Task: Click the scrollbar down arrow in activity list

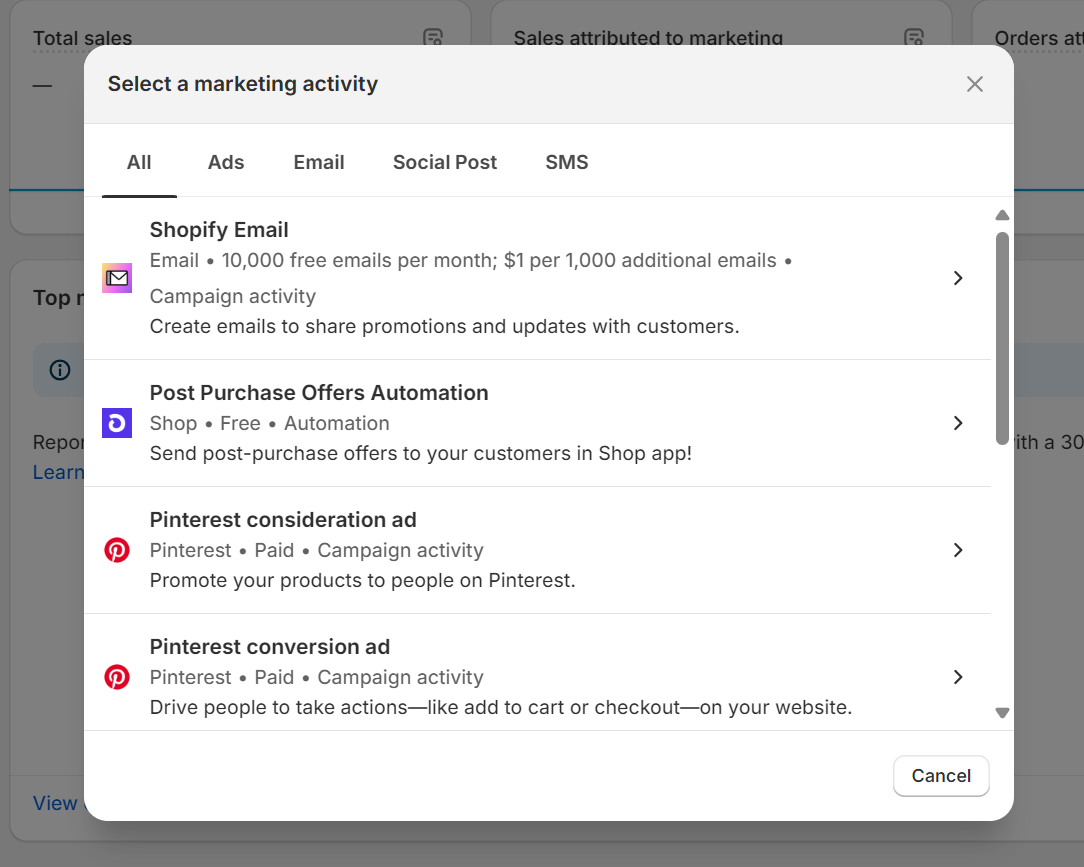Action: 1002,713
